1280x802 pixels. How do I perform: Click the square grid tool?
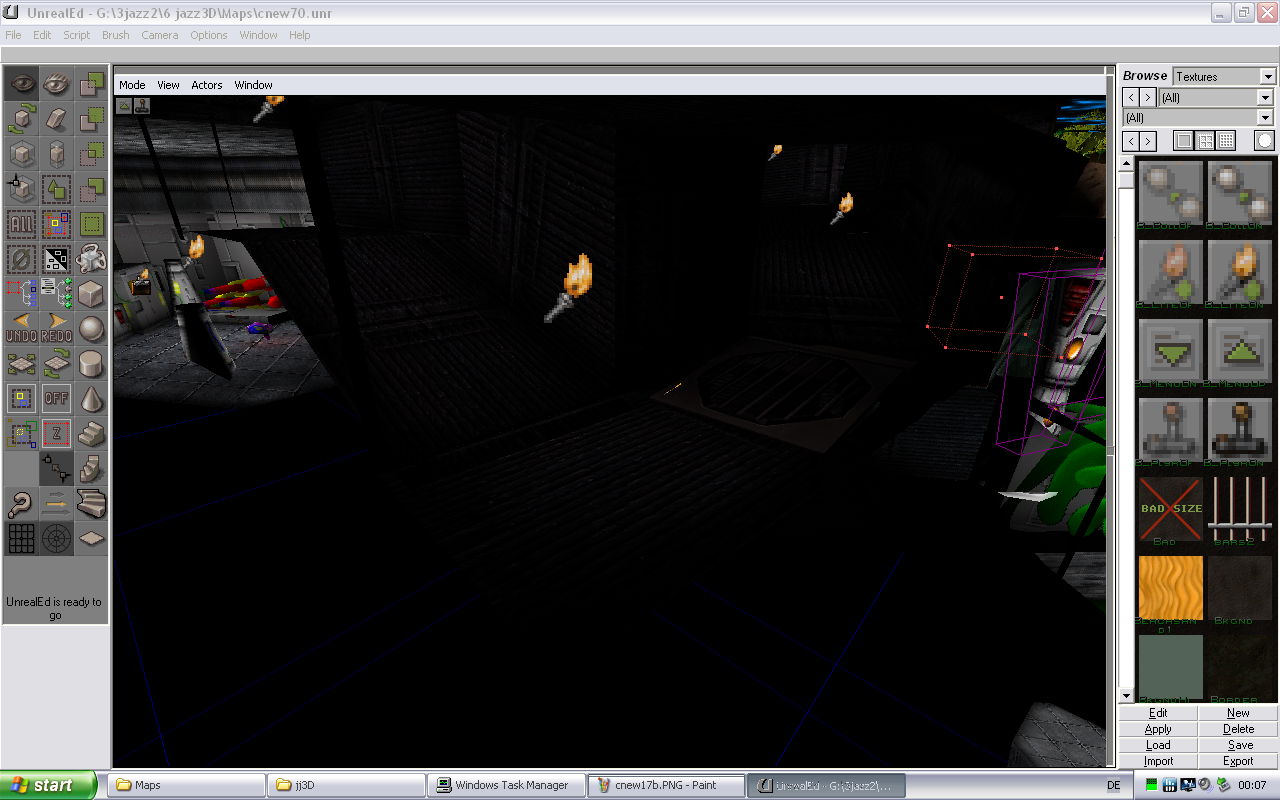(x=21, y=538)
